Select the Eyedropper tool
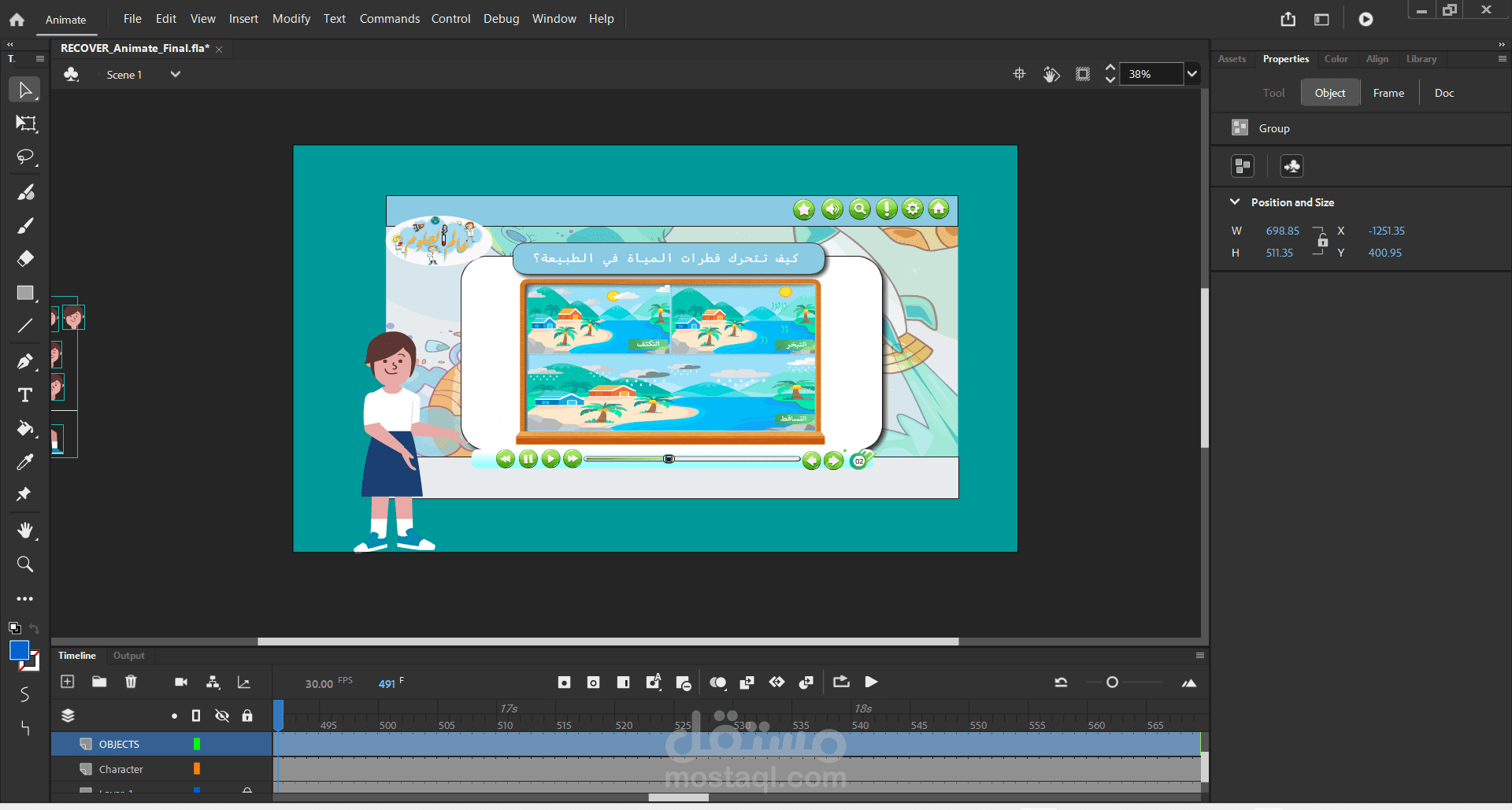The image size is (1512, 810). [x=25, y=462]
